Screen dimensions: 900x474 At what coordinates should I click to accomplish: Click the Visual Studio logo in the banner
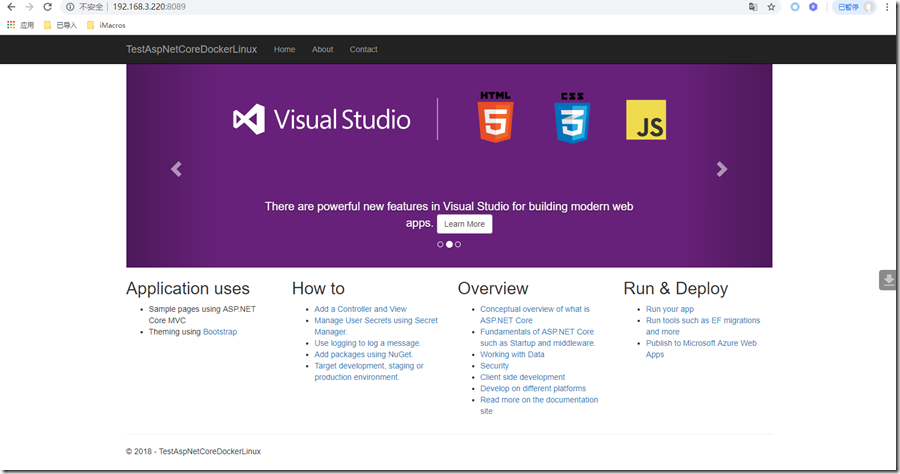(321, 119)
